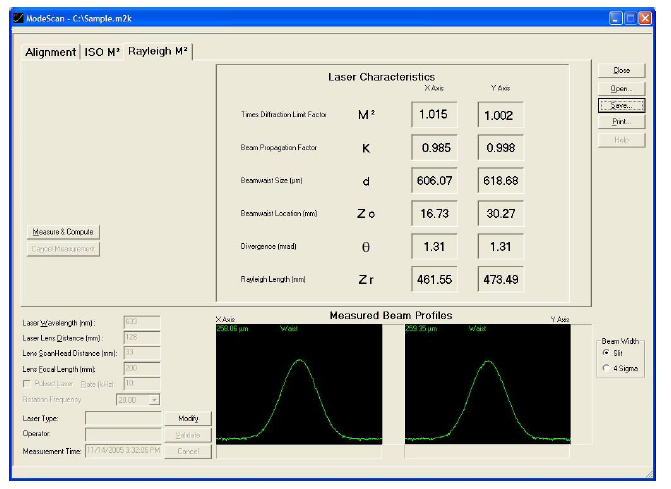
Task: Click the X Axis K value 0.985
Action: click(x=434, y=148)
